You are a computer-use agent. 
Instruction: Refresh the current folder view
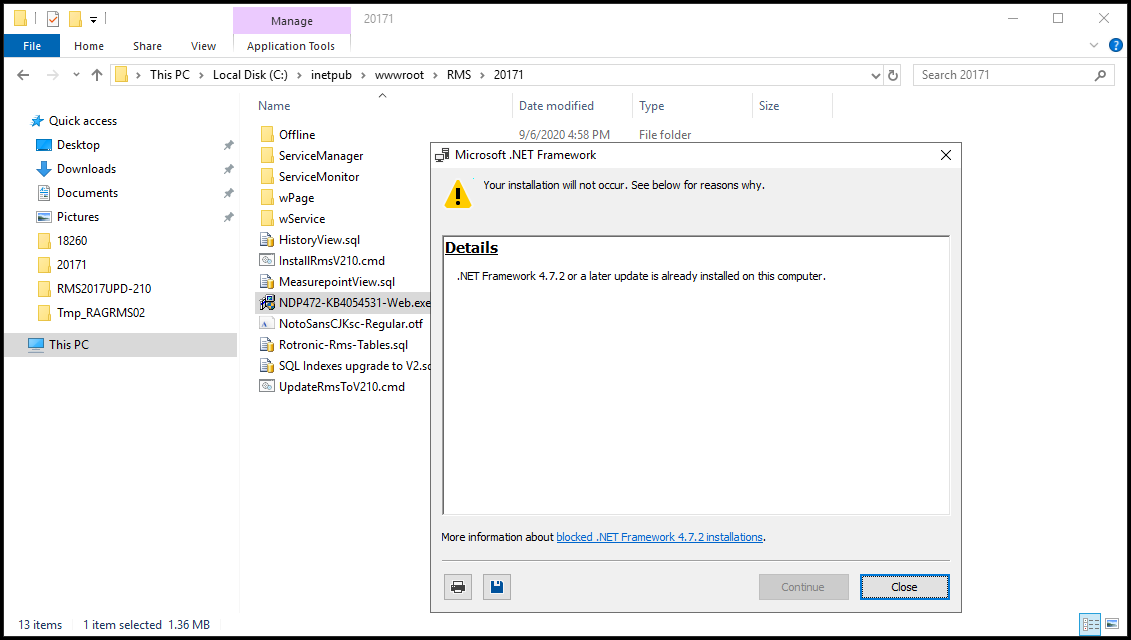893,75
